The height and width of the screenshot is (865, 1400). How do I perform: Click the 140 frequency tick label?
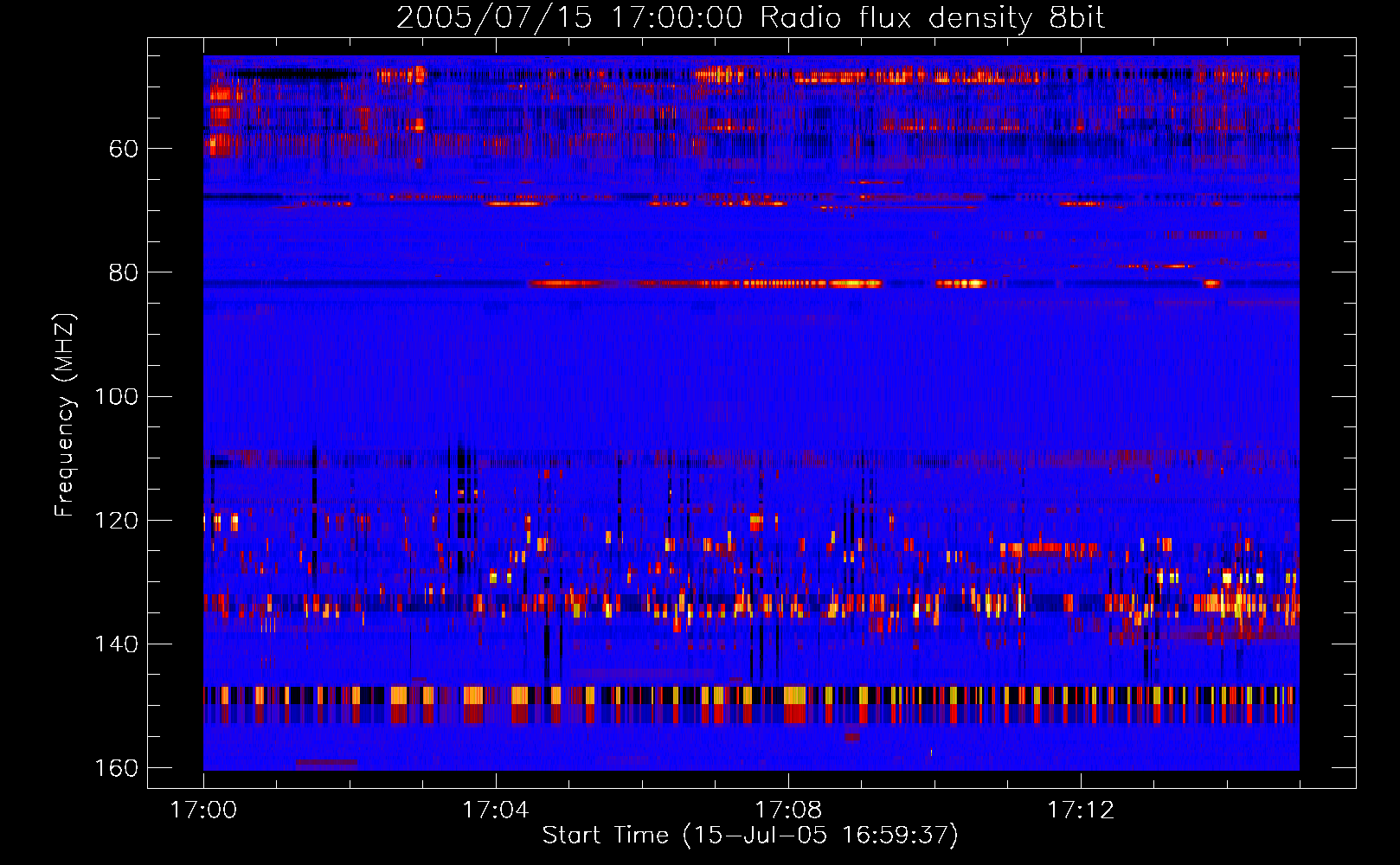(116, 644)
